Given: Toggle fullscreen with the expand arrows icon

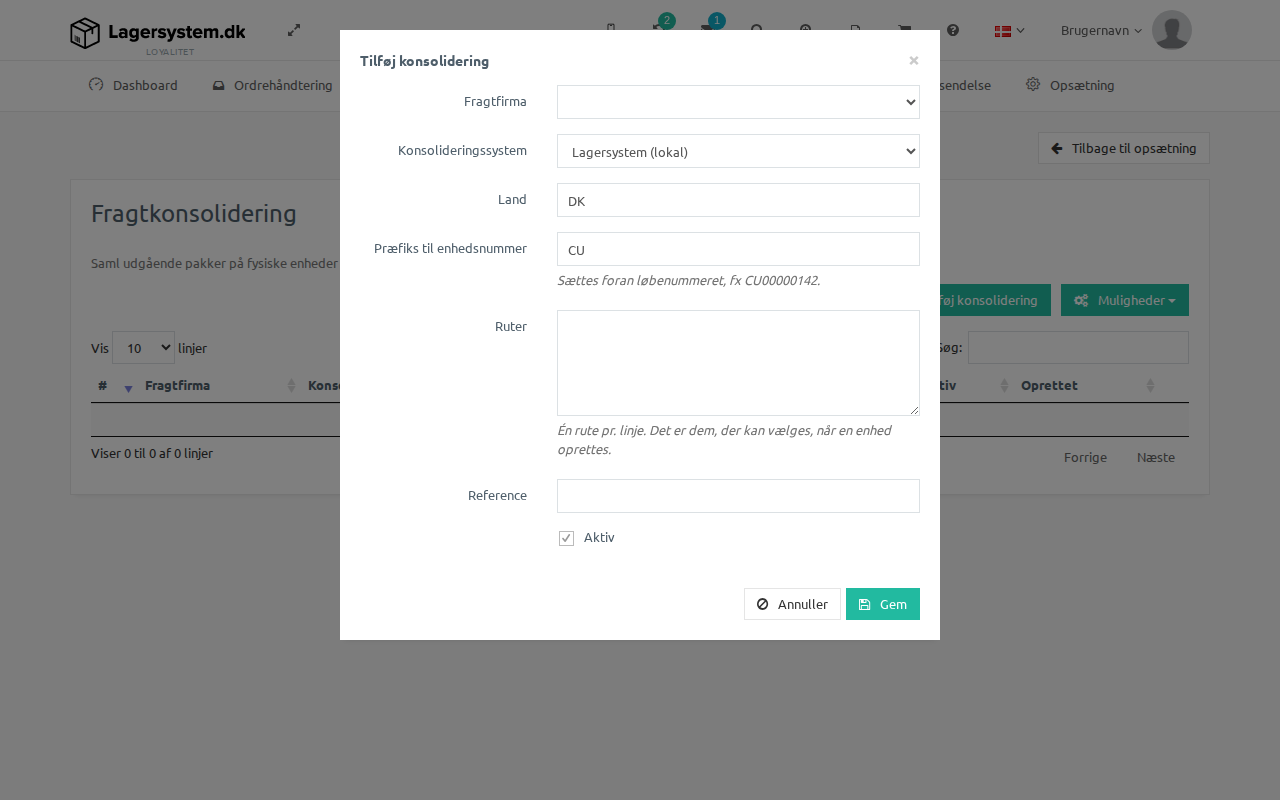Looking at the screenshot, I should click(x=294, y=30).
